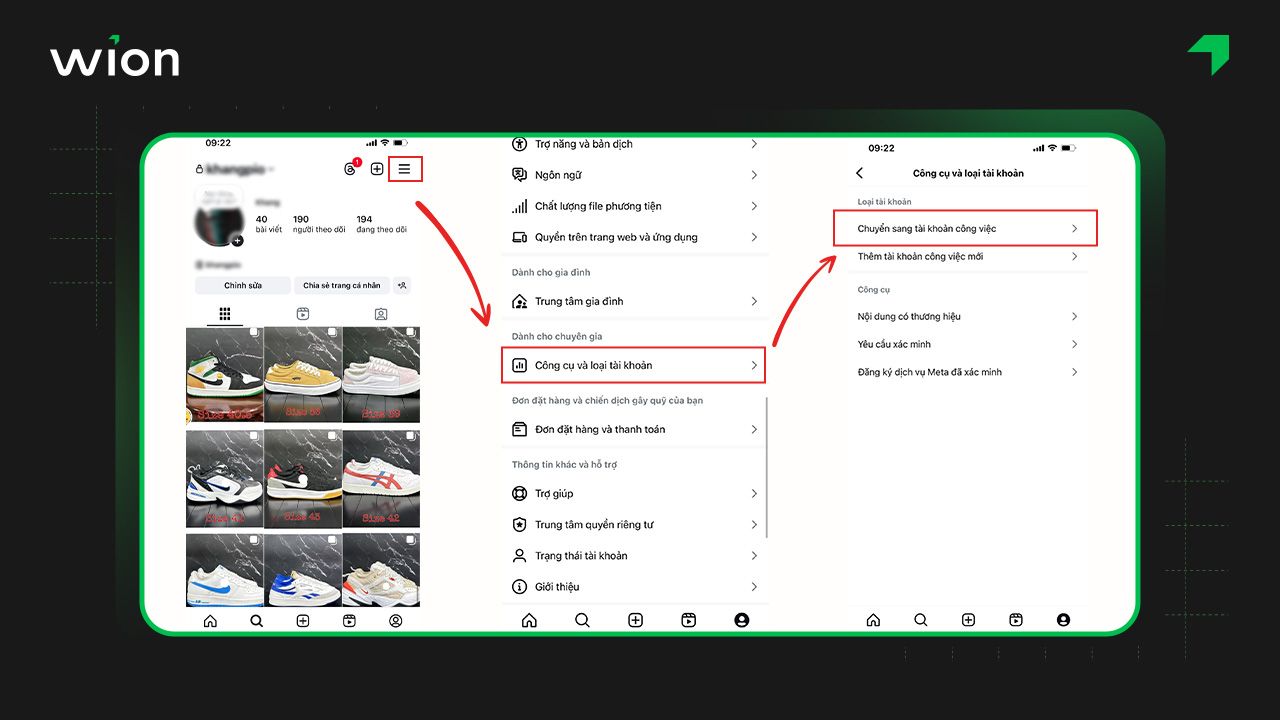Select Chuyển sang tài khoản công việc
This screenshot has height=720, width=1280.
(965, 228)
